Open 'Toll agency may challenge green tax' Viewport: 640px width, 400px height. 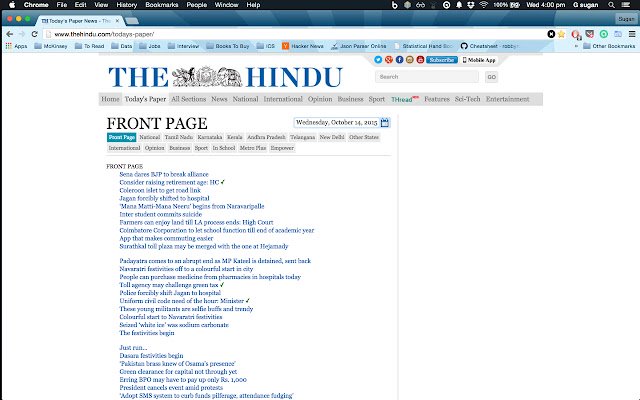pyautogui.click(x=169, y=285)
